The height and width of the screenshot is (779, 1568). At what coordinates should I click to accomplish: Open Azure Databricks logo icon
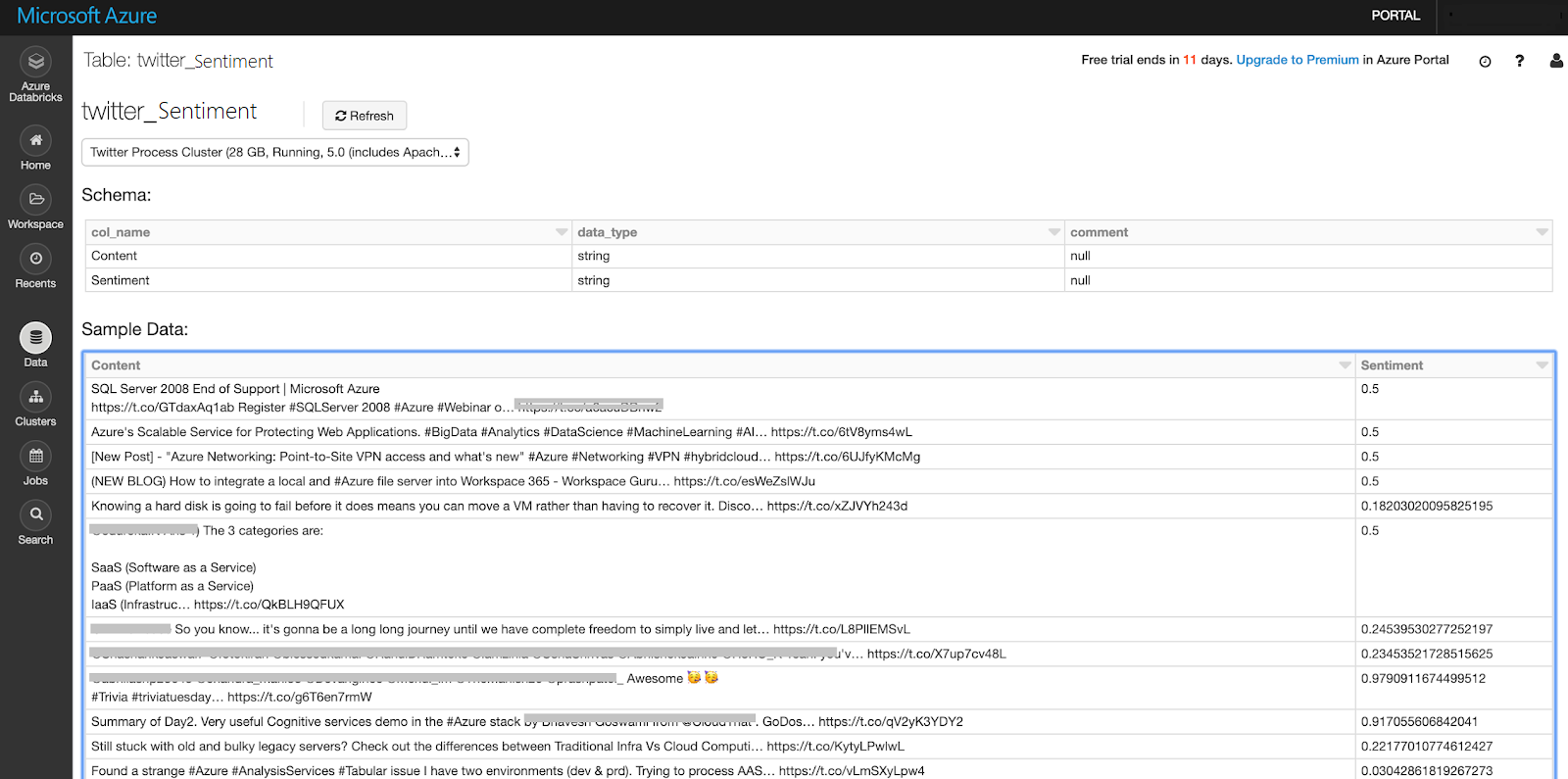coord(35,62)
